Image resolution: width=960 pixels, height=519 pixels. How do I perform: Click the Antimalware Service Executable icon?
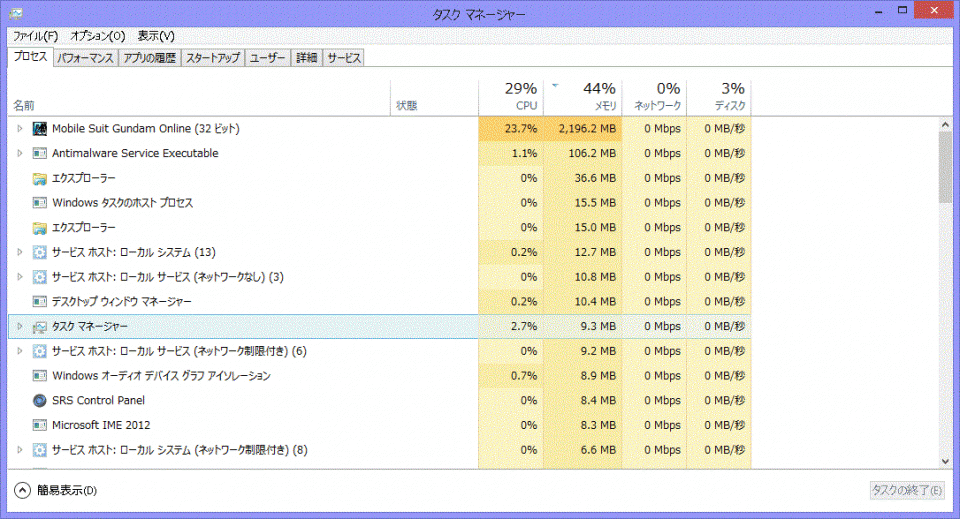tap(40, 153)
